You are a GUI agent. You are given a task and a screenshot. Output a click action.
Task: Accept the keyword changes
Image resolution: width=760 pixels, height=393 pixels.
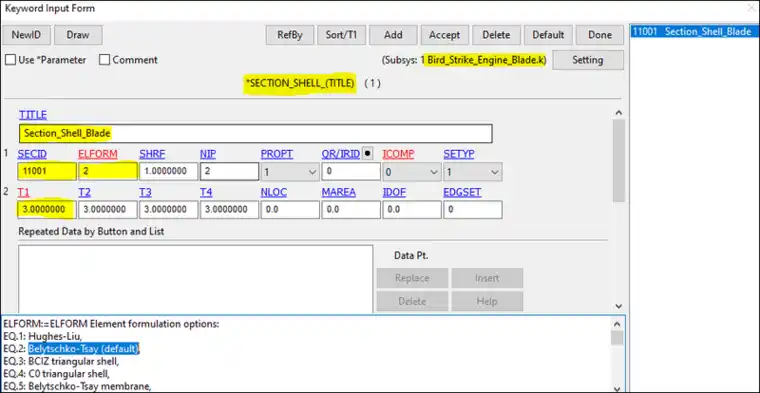point(444,35)
